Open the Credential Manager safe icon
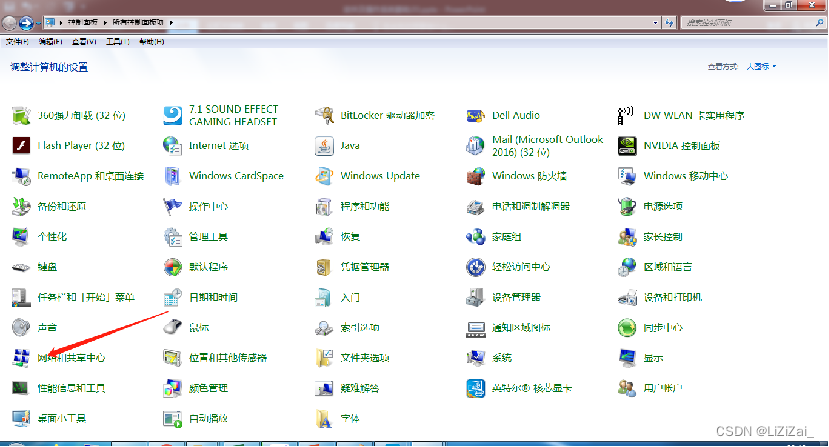The image size is (829, 447). 324,267
